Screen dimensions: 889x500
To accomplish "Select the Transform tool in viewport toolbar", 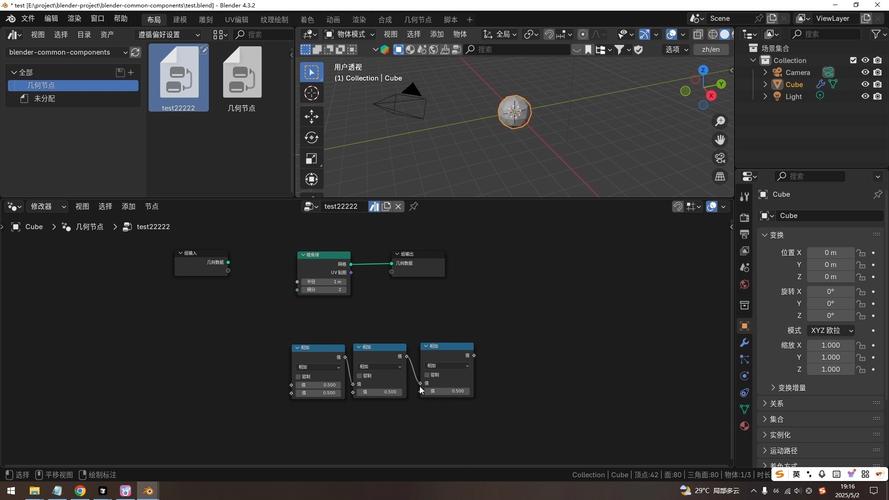I will (311, 180).
